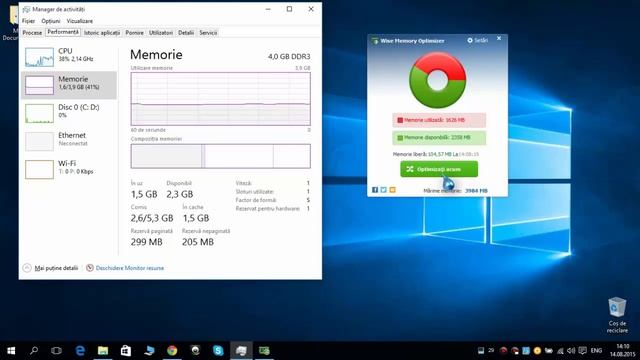Launch Google Chrome from the taskbar

[x=172, y=351]
